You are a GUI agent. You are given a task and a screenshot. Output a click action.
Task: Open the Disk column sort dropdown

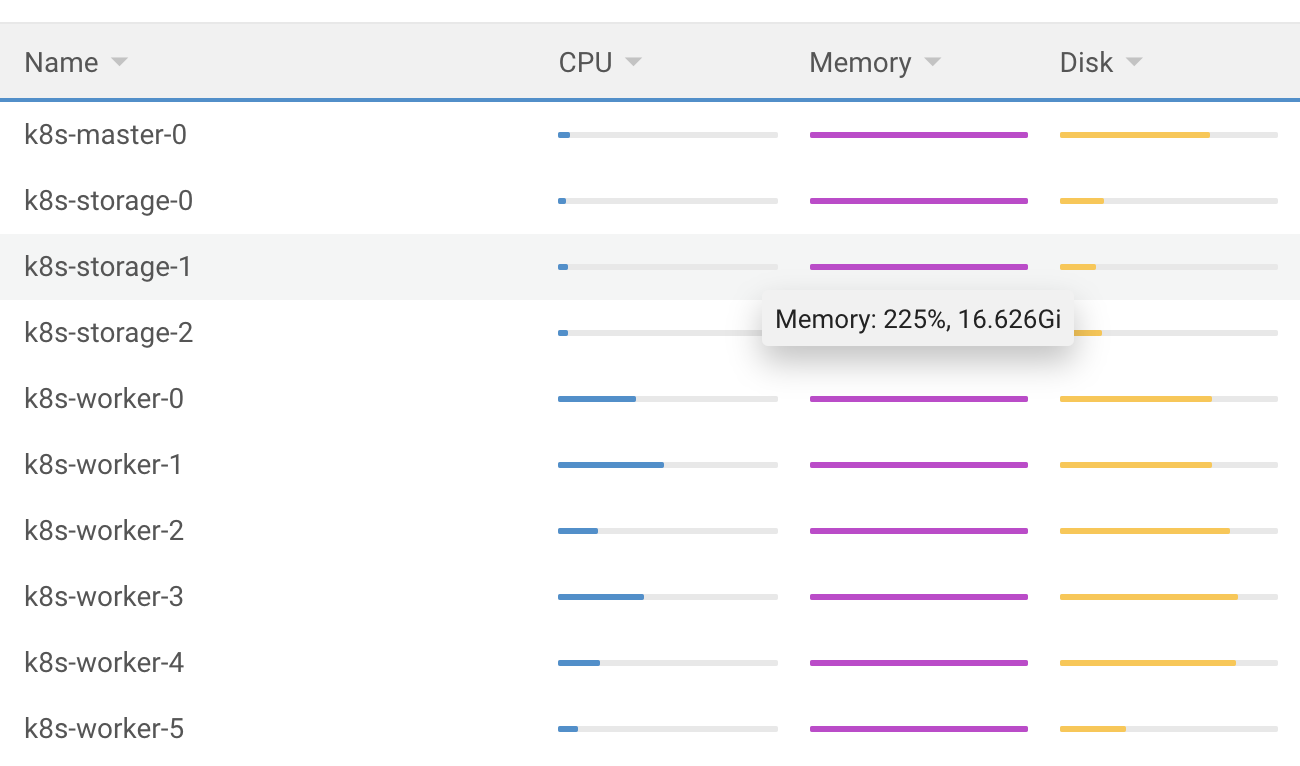(x=1134, y=62)
